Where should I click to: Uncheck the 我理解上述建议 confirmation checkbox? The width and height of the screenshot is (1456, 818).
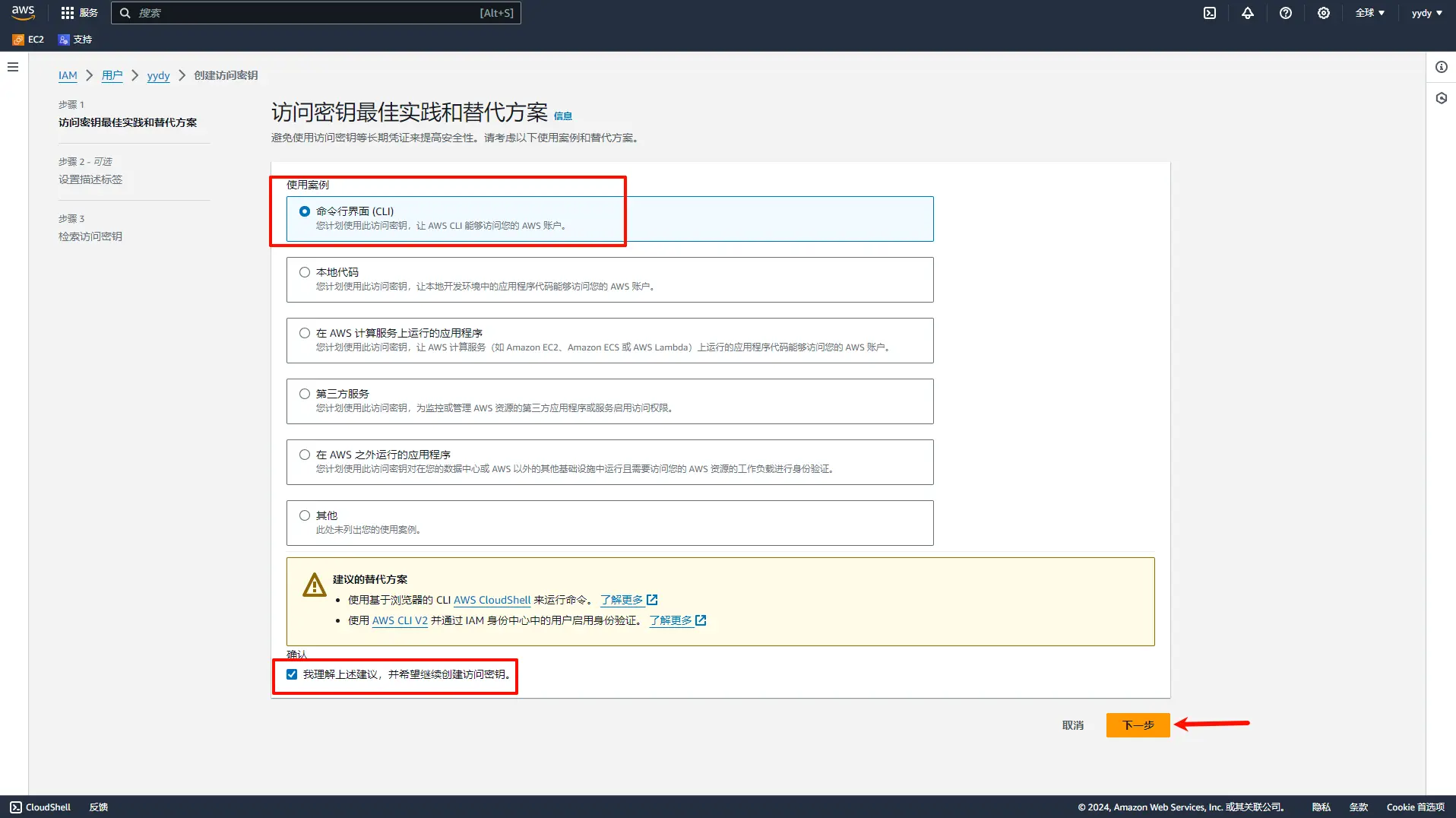click(292, 674)
